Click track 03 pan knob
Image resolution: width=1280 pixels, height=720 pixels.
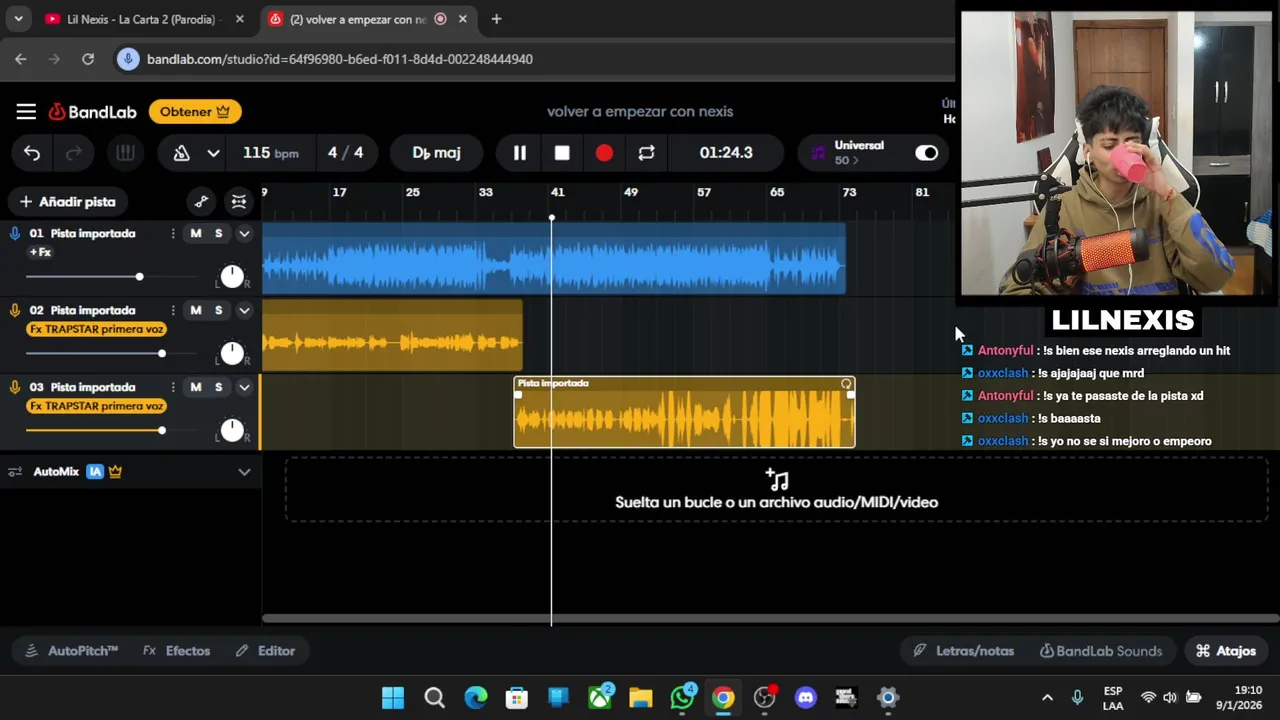pos(232,430)
